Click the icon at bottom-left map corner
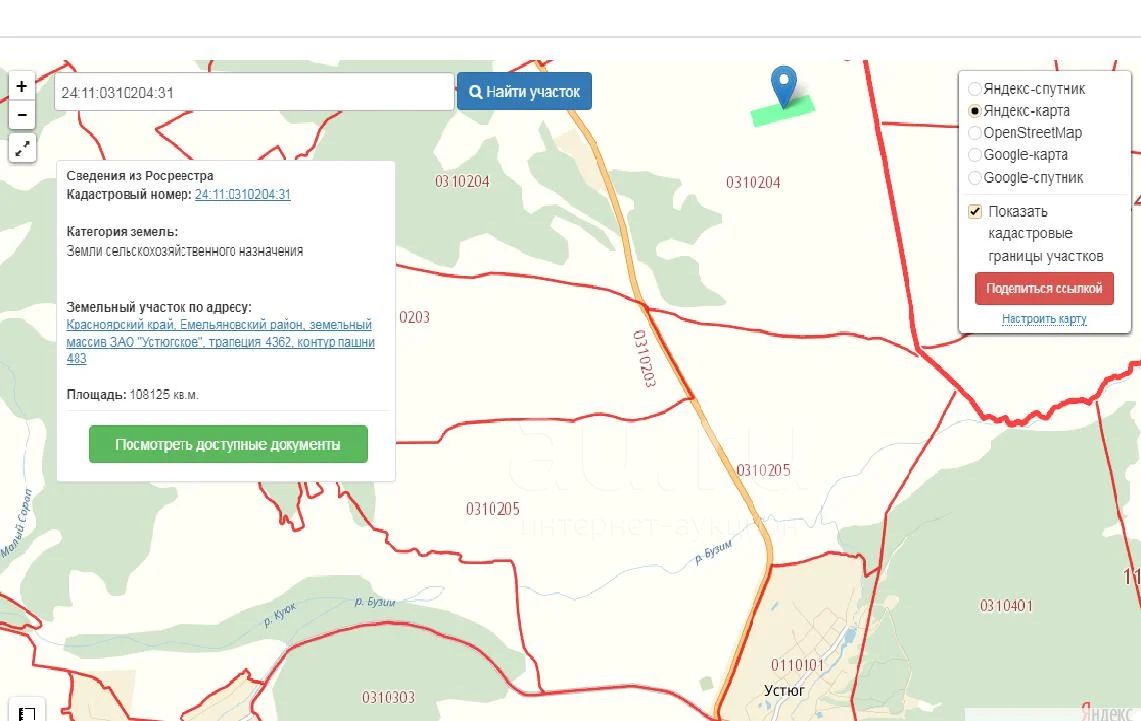Viewport: 1141px width, 721px height. 26,712
